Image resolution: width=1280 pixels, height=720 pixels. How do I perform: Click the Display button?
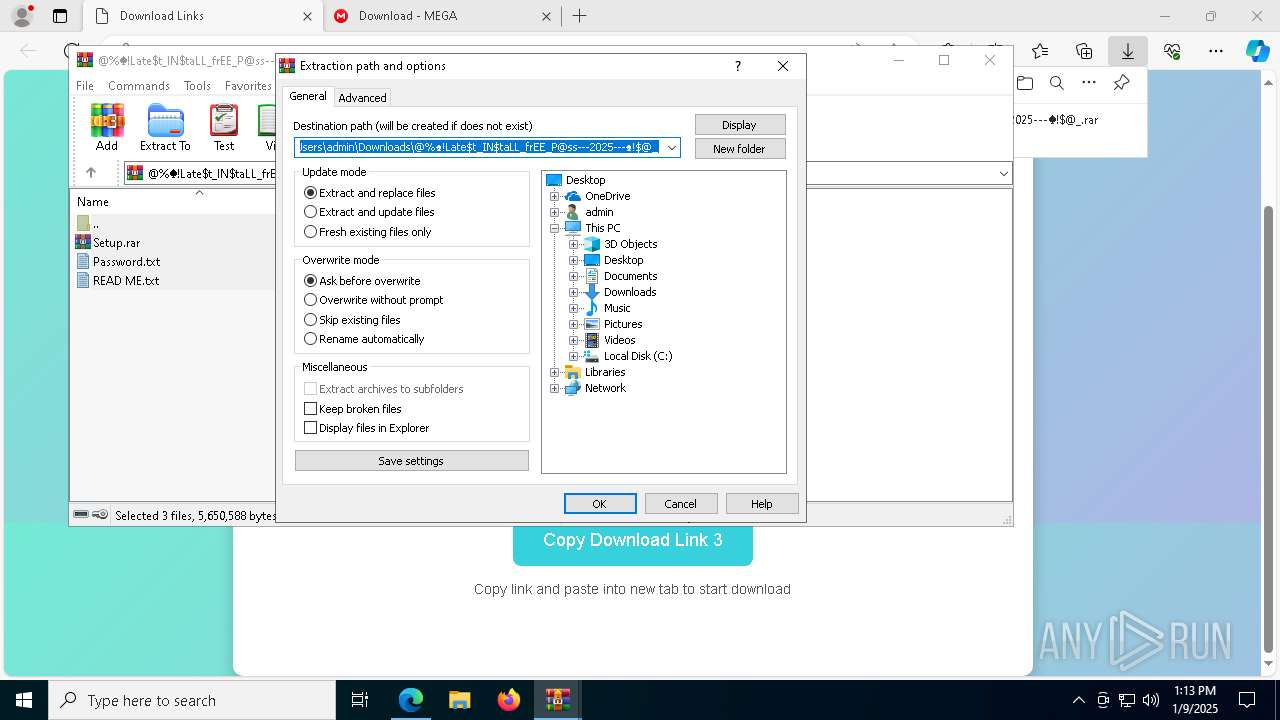[740, 125]
